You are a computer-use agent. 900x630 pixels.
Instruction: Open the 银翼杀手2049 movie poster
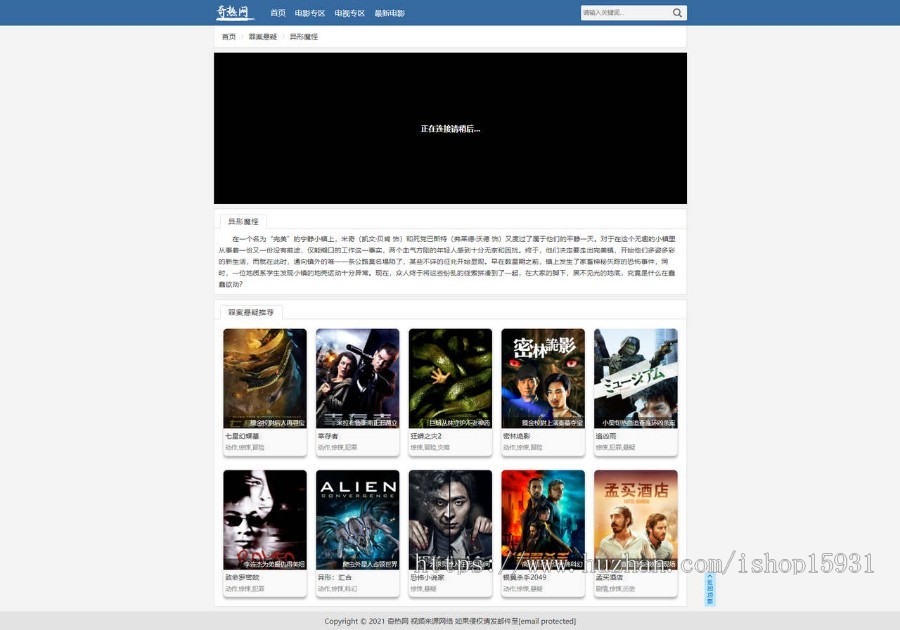[x=543, y=520]
